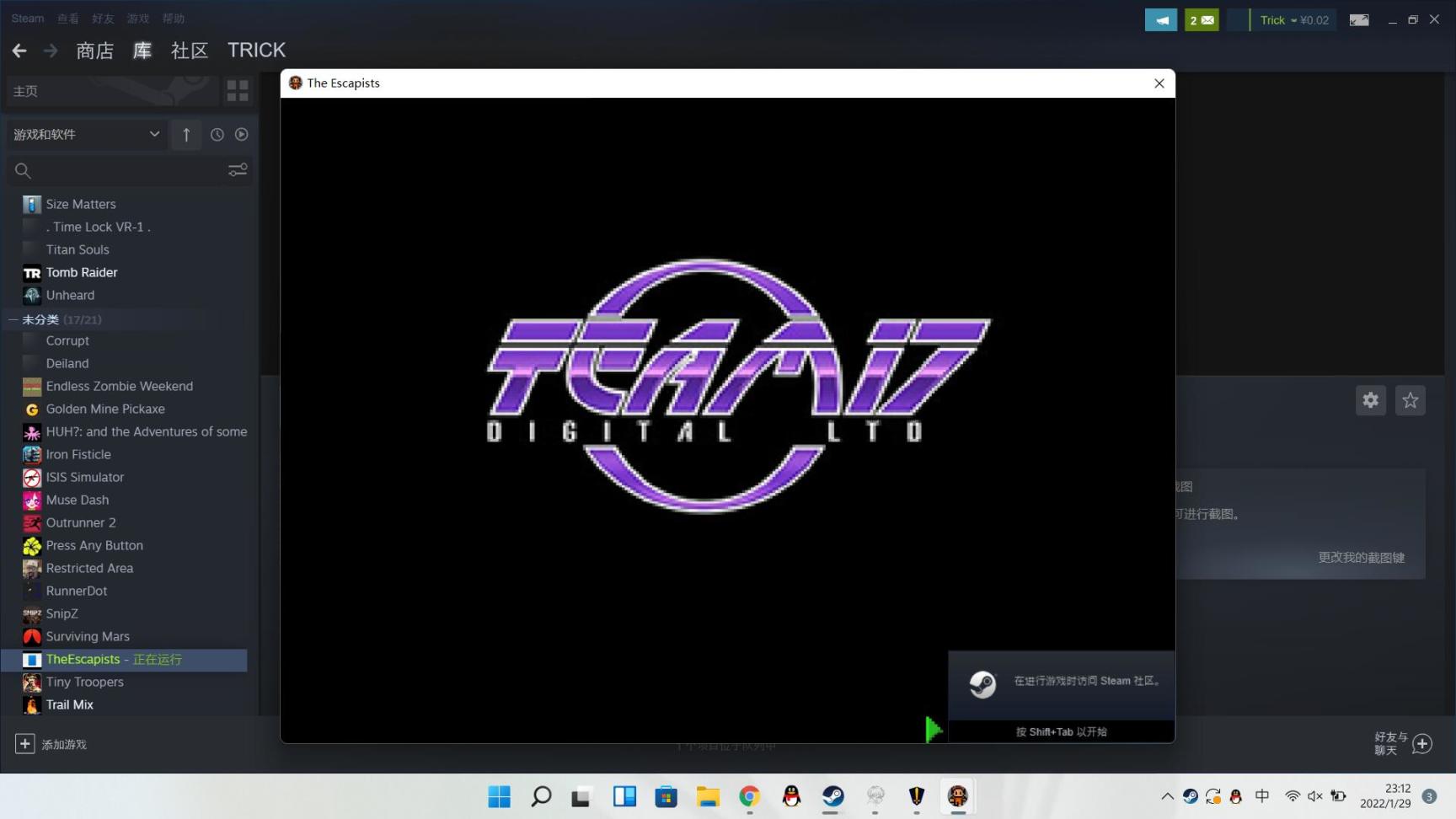Go back with the Steam back arrow

point(19,51)
